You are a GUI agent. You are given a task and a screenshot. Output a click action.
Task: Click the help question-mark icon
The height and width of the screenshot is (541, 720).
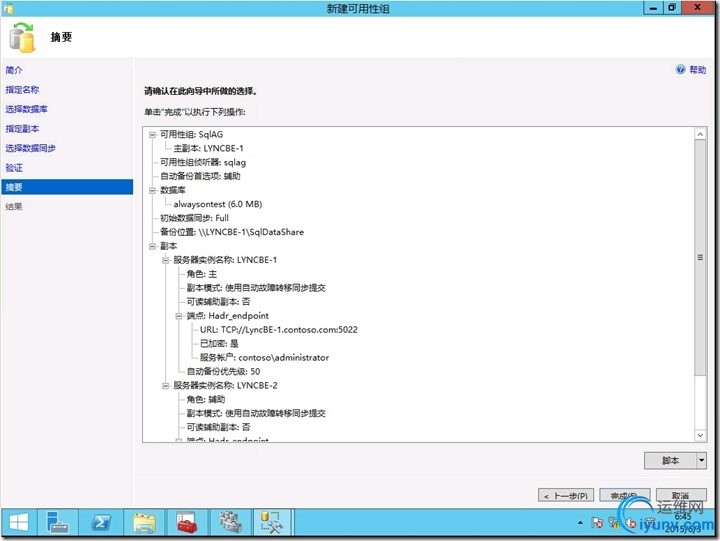(x=681, y=69)
